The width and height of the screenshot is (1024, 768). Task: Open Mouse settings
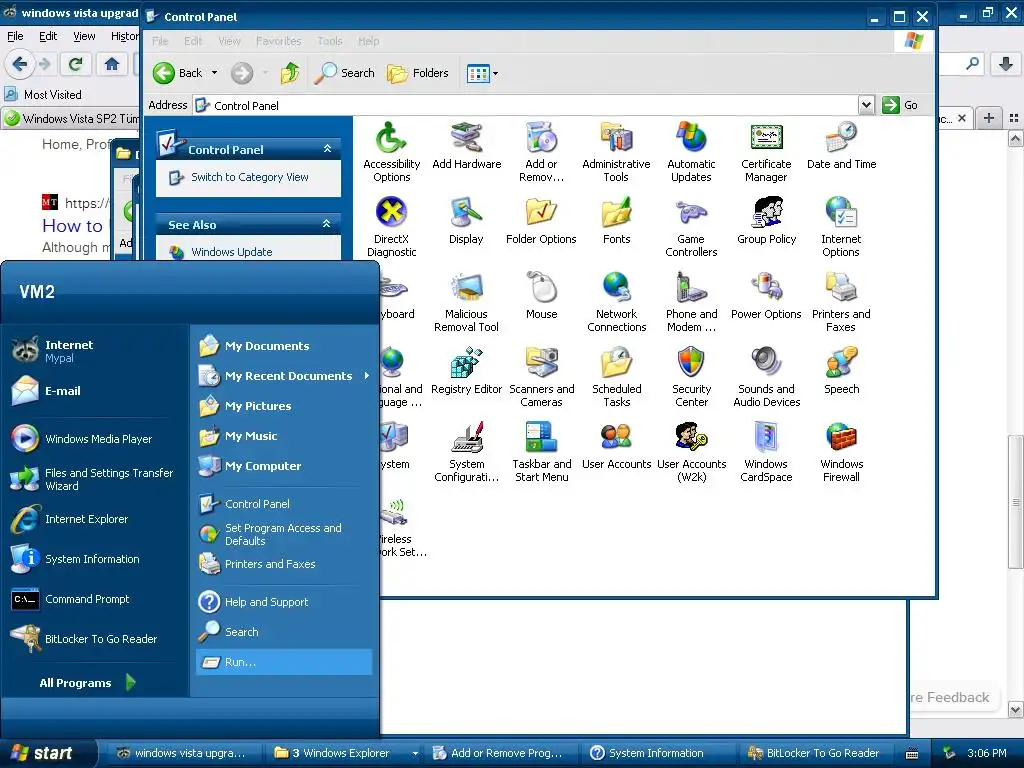point(541,296)
